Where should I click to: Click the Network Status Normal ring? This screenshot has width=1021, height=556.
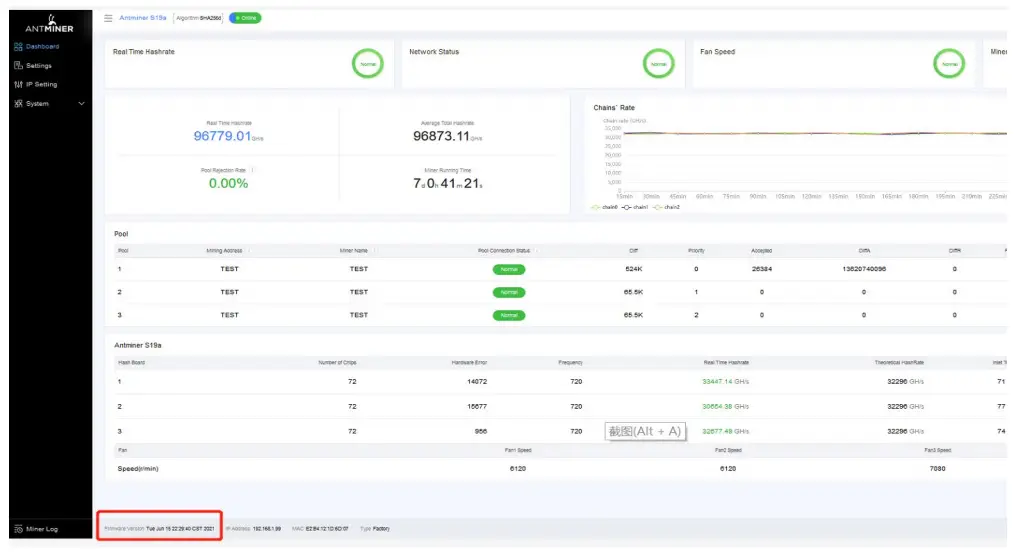coord(658,64)
